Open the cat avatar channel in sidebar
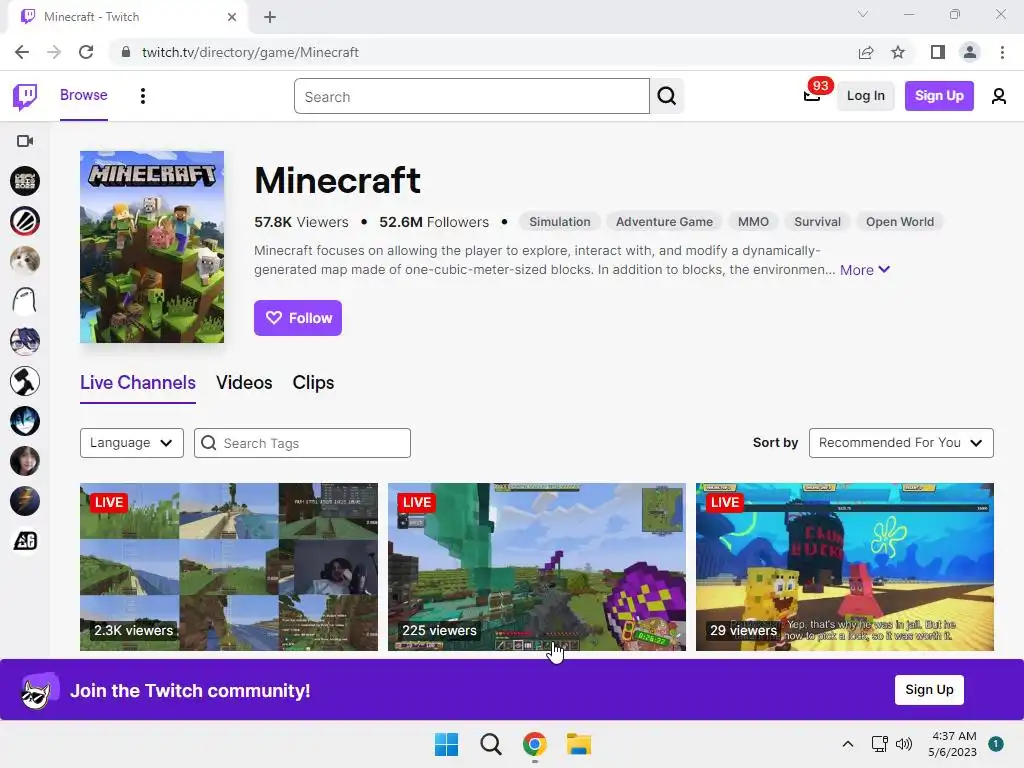1024x768 pixels. coord(25,261)
